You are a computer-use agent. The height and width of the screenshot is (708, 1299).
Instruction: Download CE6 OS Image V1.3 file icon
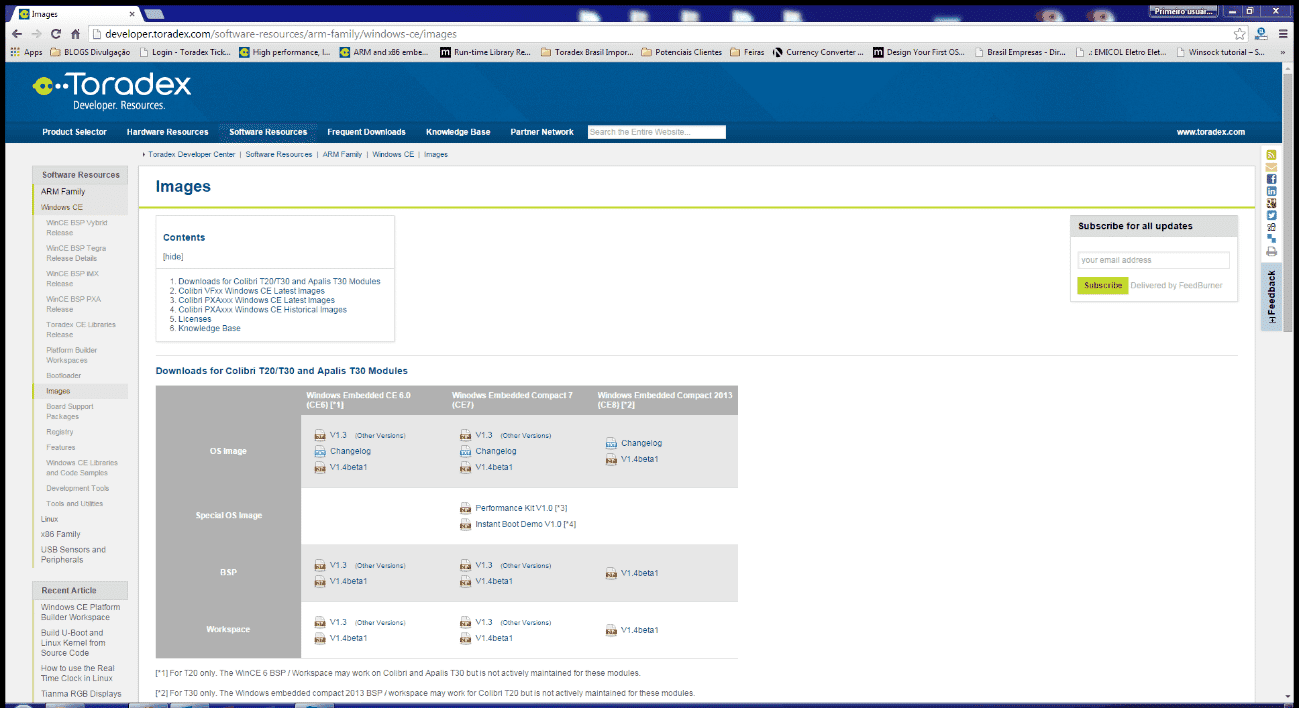[321, 435]
